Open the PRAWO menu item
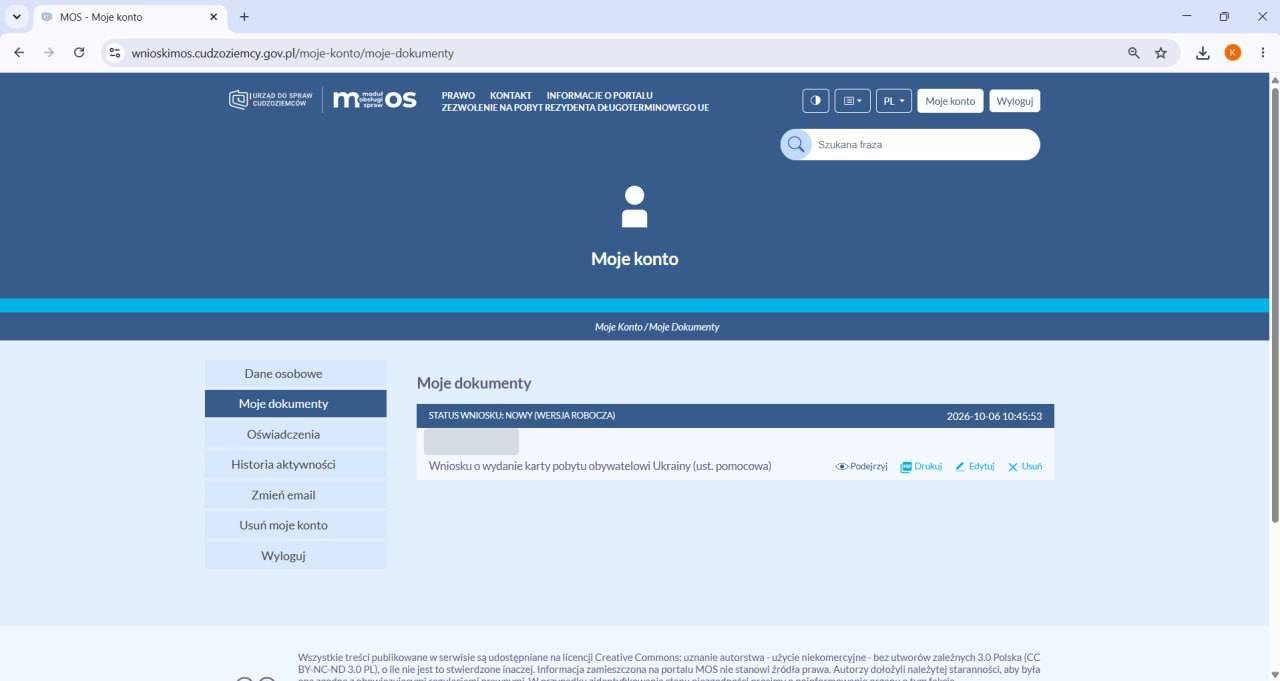1280x681 pixels. [458, 95]
